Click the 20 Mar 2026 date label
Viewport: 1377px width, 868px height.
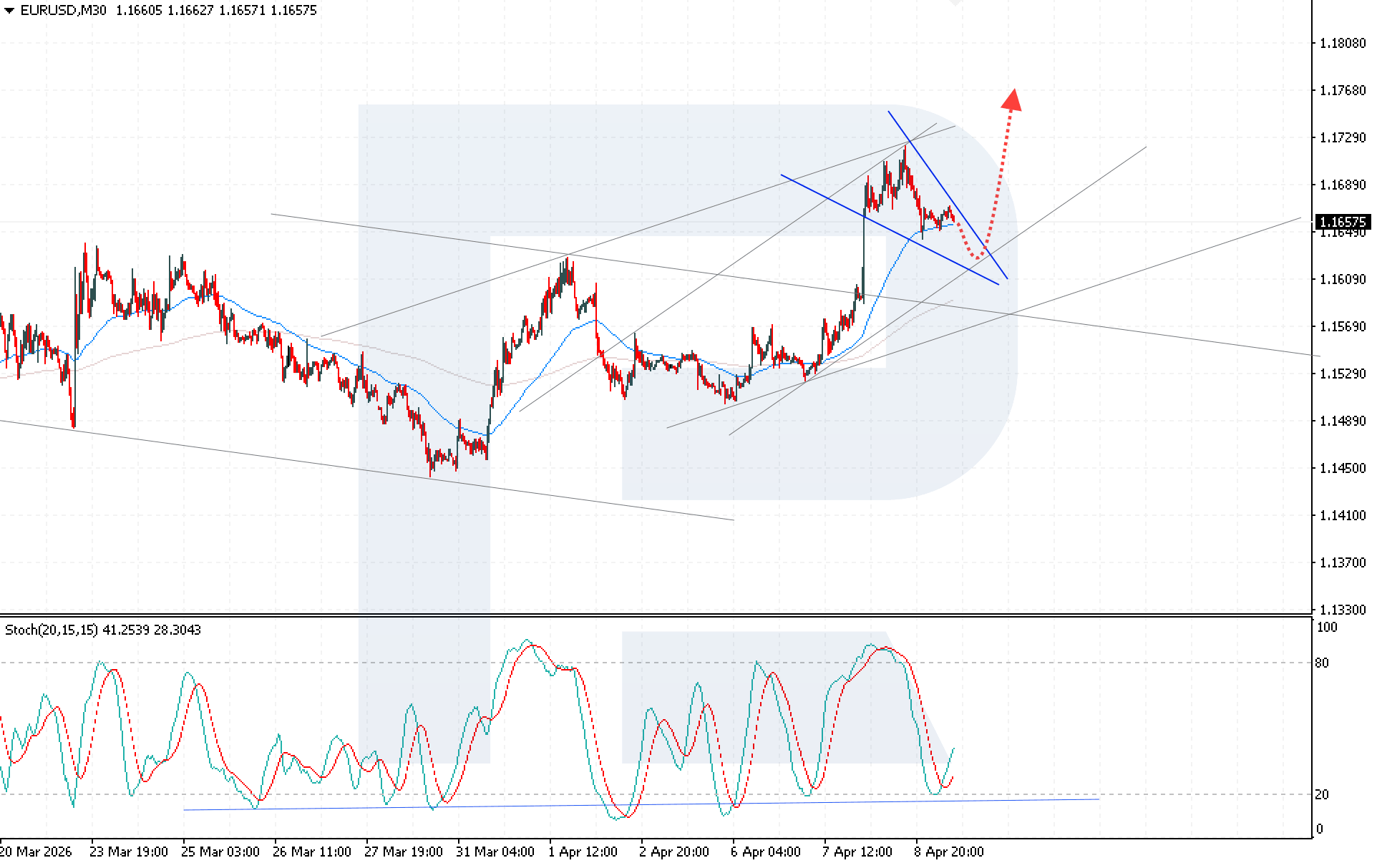[36, 852]
